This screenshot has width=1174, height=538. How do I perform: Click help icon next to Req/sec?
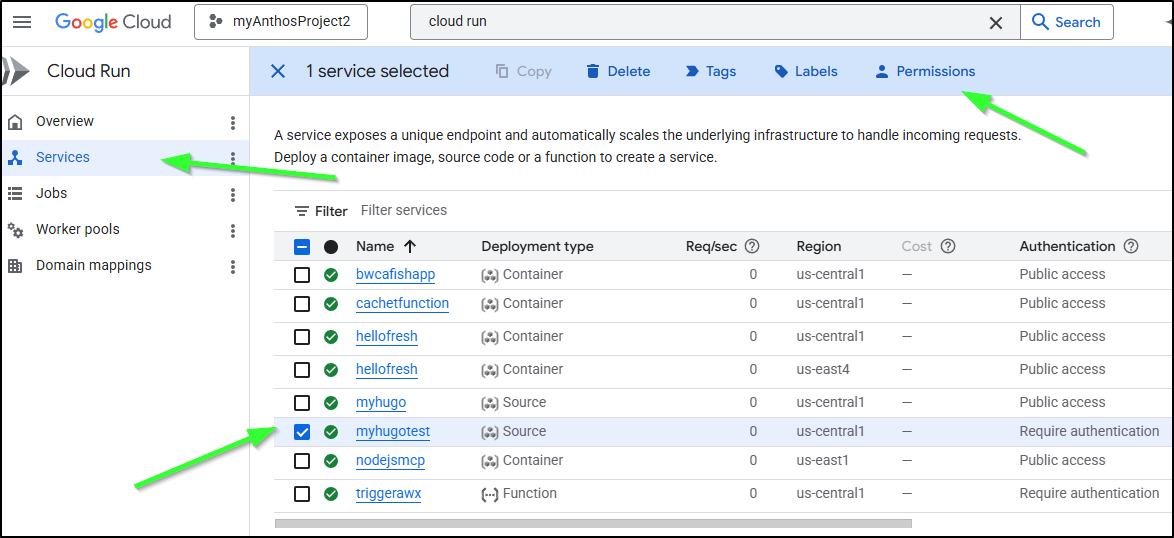(752, 246)
